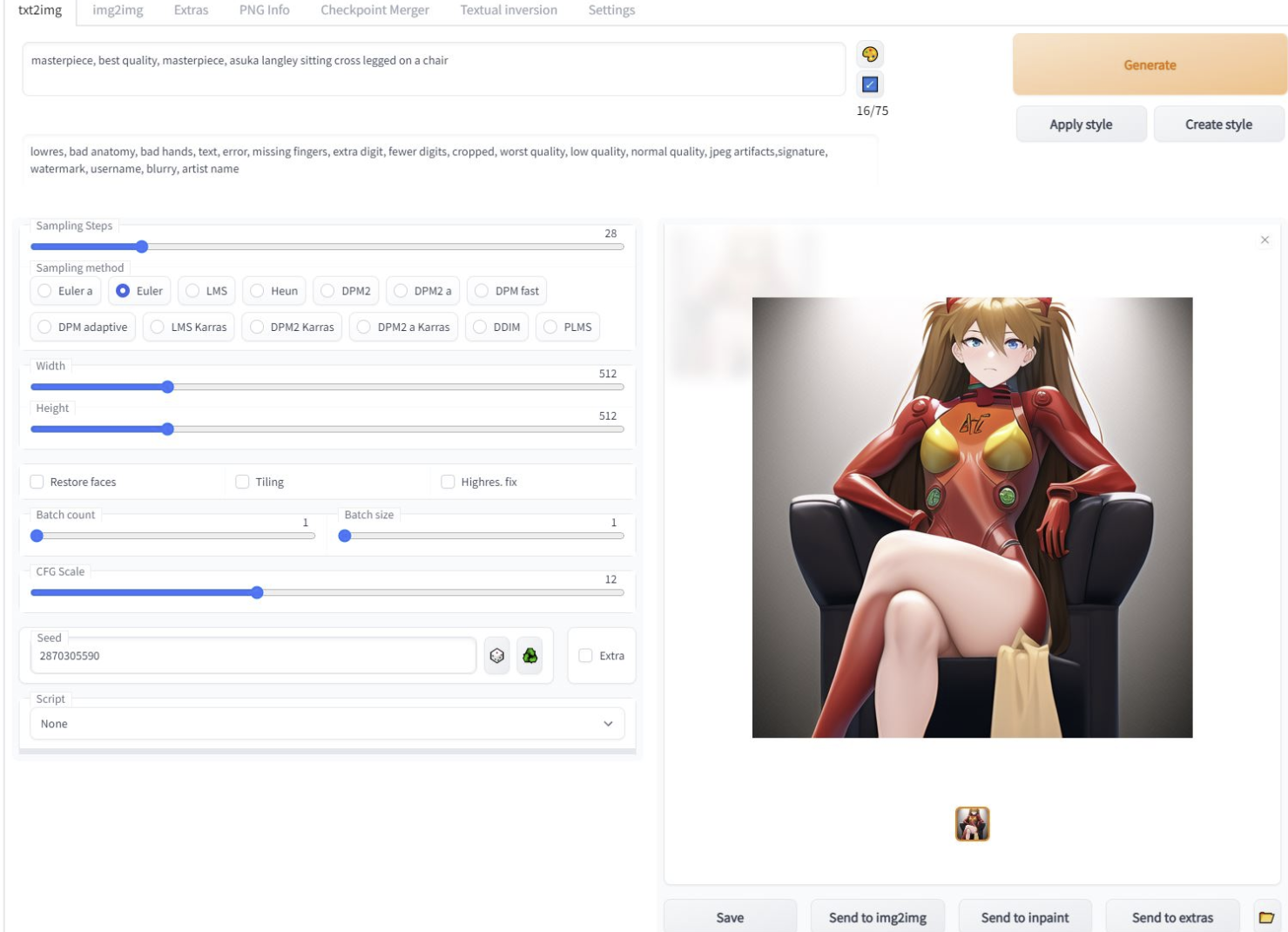
Task: Go to the Textual inversion tab
Action: (x=509, y=10)
